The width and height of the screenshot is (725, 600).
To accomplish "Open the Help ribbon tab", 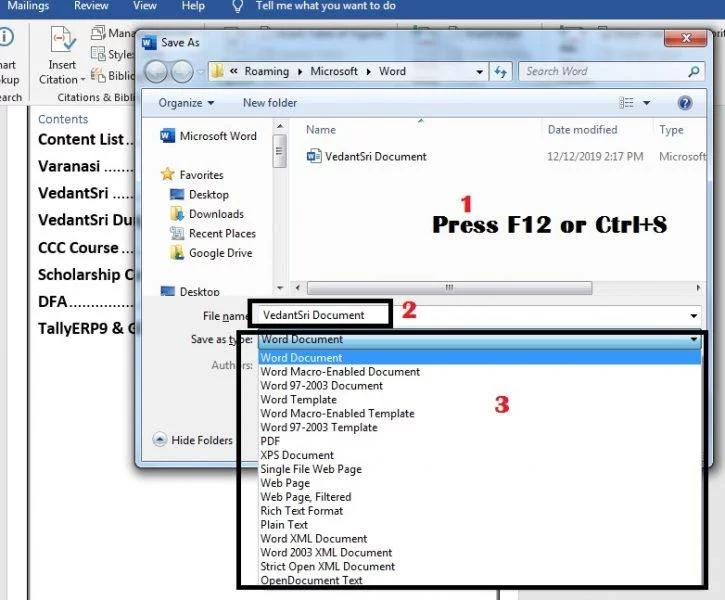I will click(x=193, y=6).
